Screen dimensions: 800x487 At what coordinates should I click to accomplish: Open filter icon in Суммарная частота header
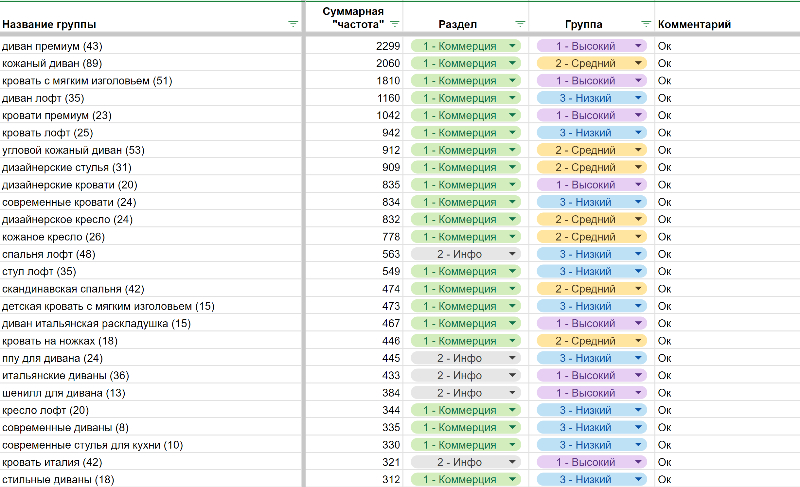pyautogui.click(x=395, y=23)
